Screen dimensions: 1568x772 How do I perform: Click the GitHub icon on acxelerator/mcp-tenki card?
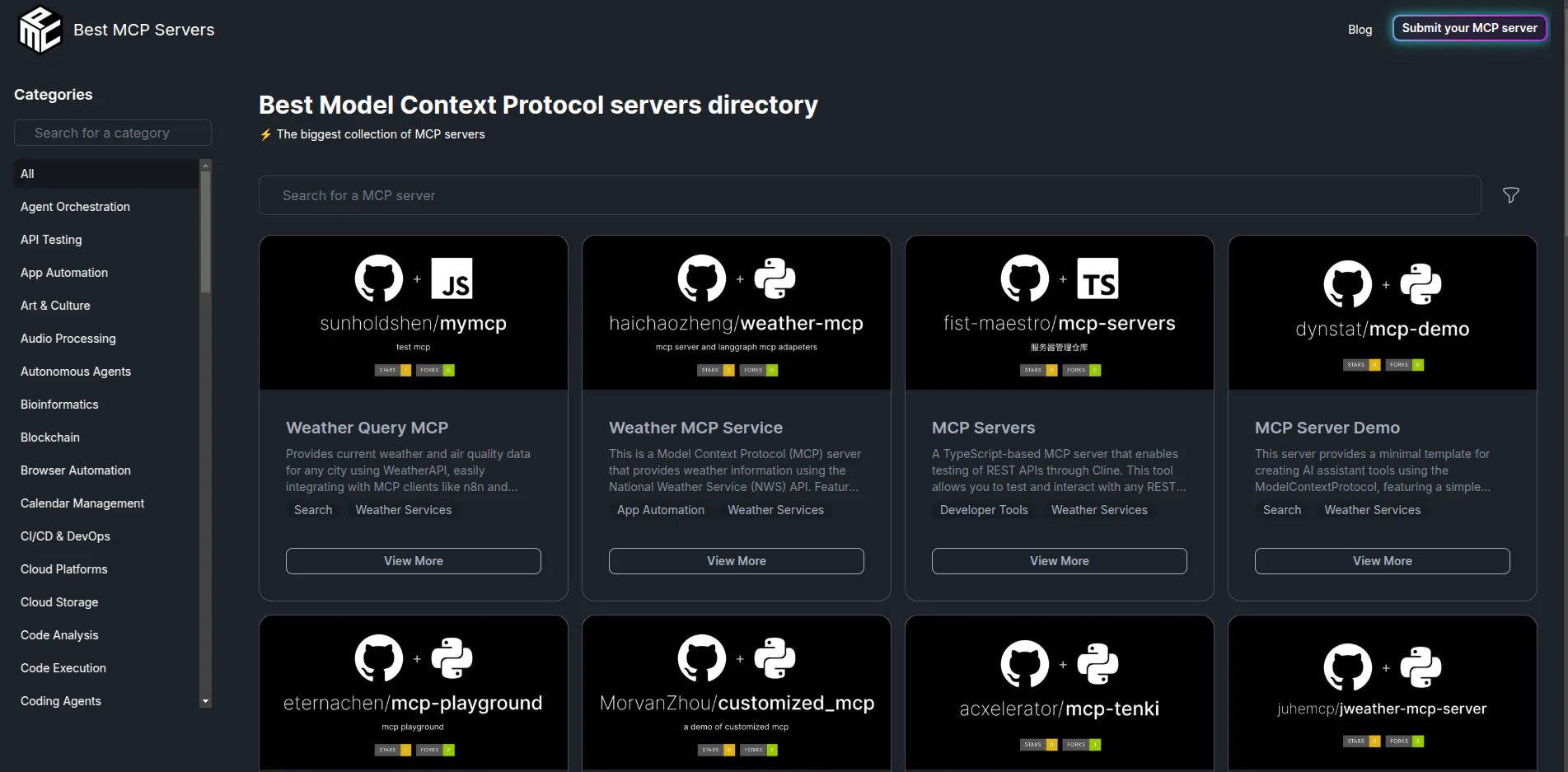(1024, 663)
